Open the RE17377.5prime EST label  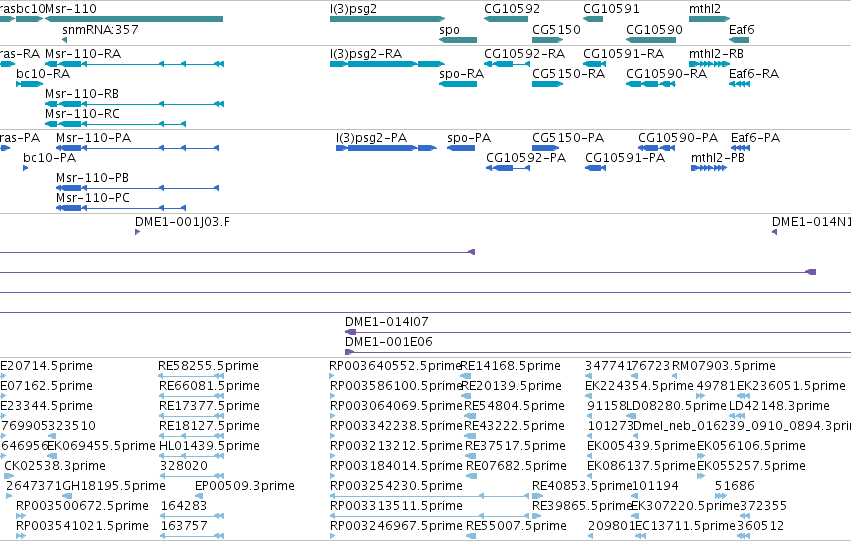209,406
